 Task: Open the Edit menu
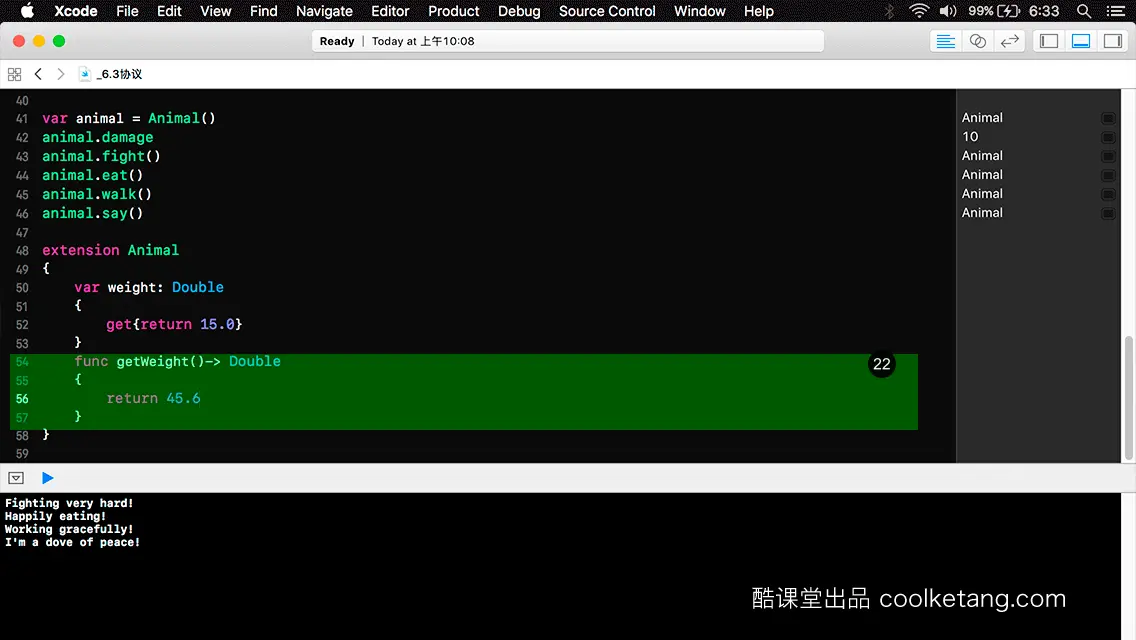click(169, 11)
